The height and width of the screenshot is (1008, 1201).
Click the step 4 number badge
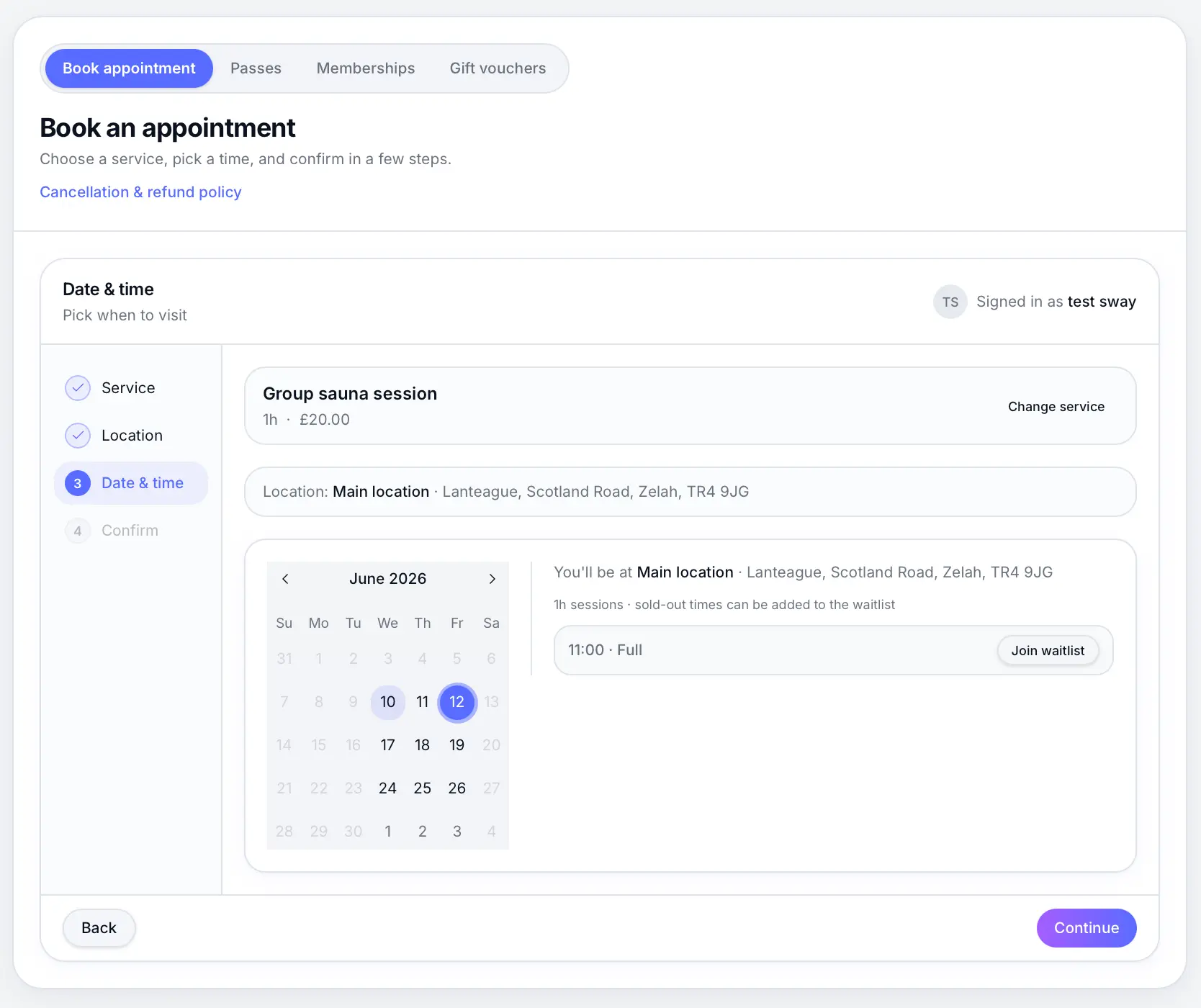78,531
